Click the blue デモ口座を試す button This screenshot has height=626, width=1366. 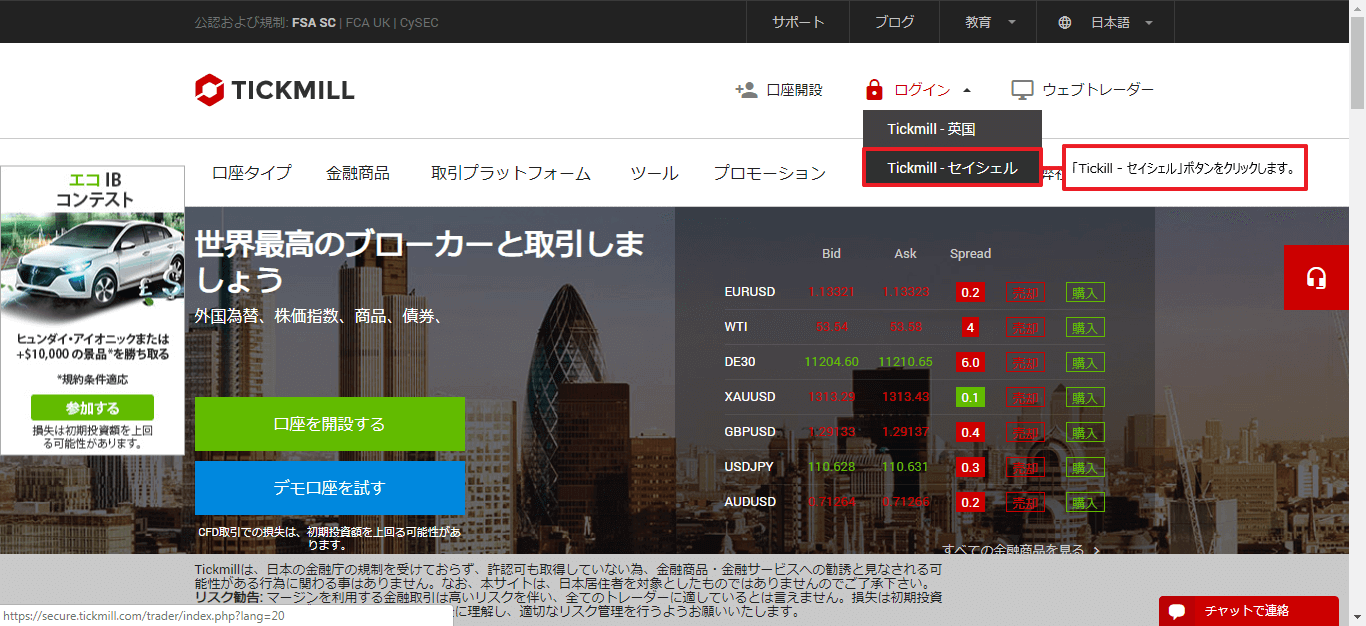click(330, 488)
